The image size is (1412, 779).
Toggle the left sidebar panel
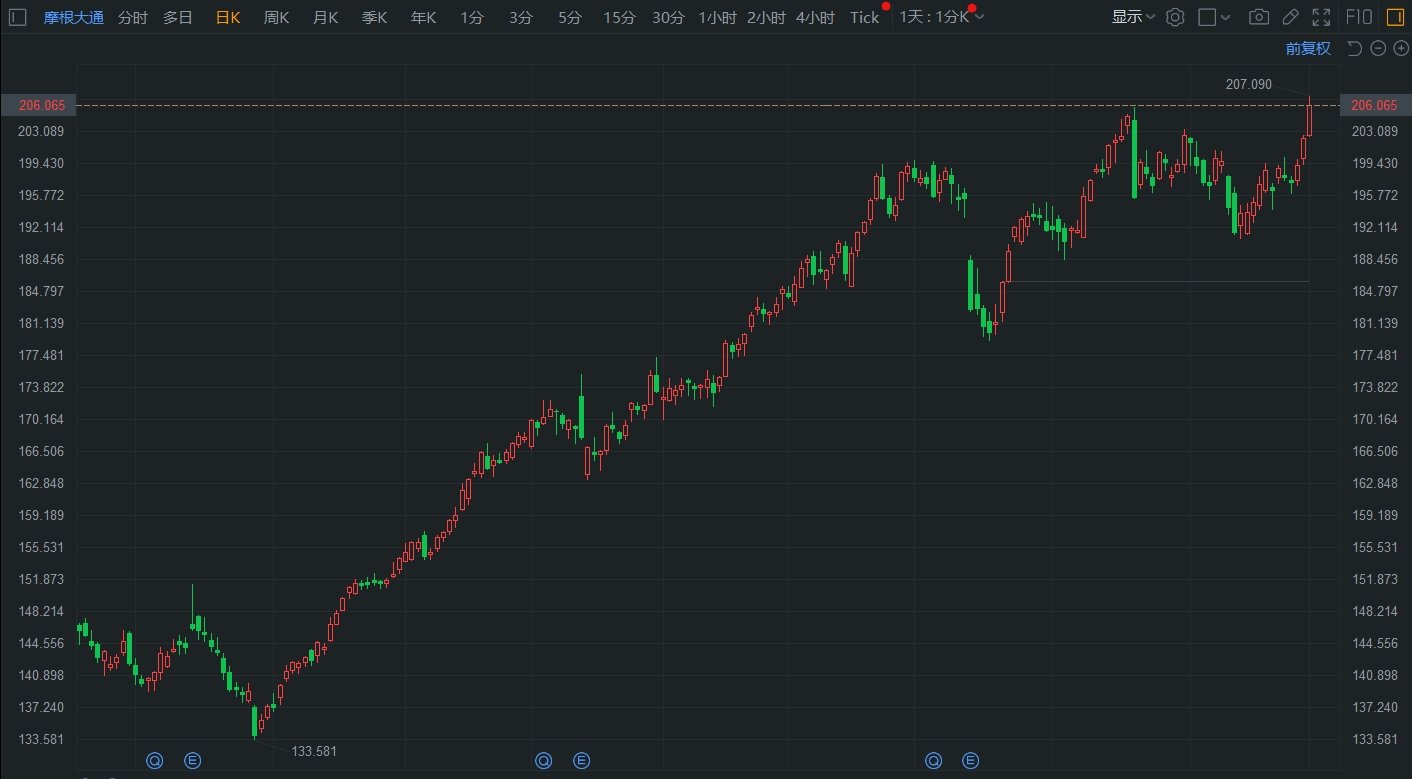coord(17,17)
